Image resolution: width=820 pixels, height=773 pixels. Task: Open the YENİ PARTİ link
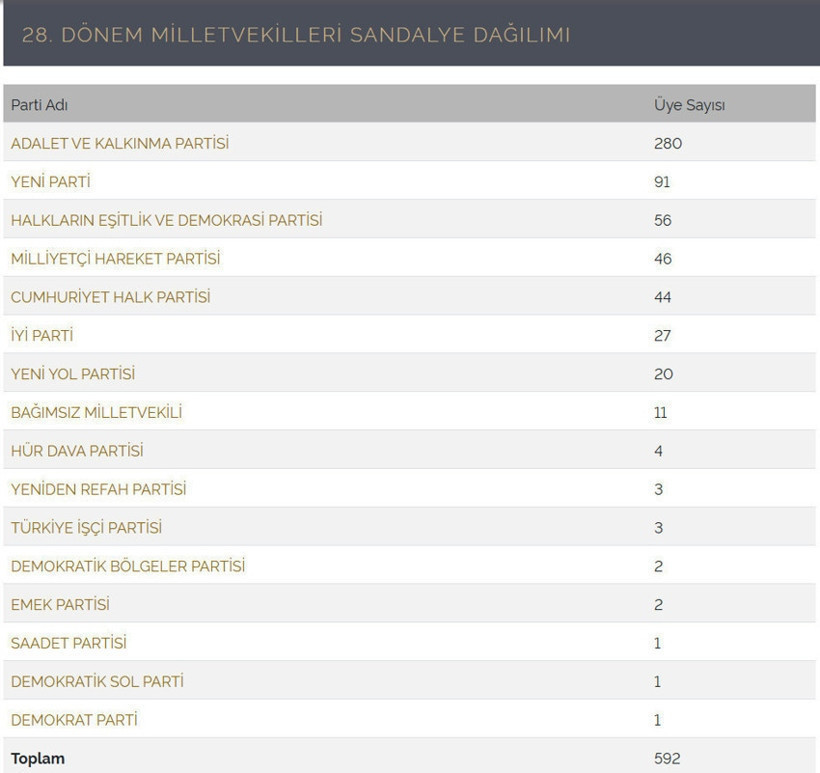(51, 182)
